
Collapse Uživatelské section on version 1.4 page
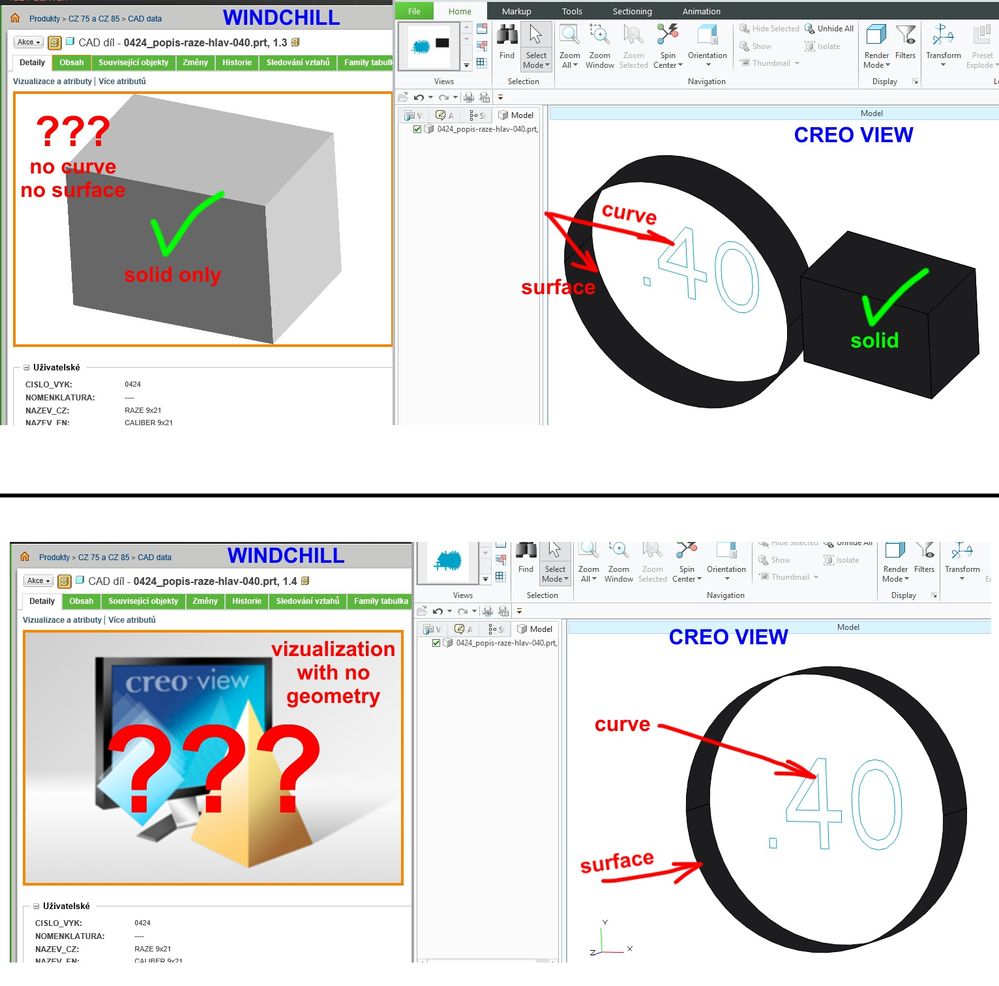(x=36, y=906)
